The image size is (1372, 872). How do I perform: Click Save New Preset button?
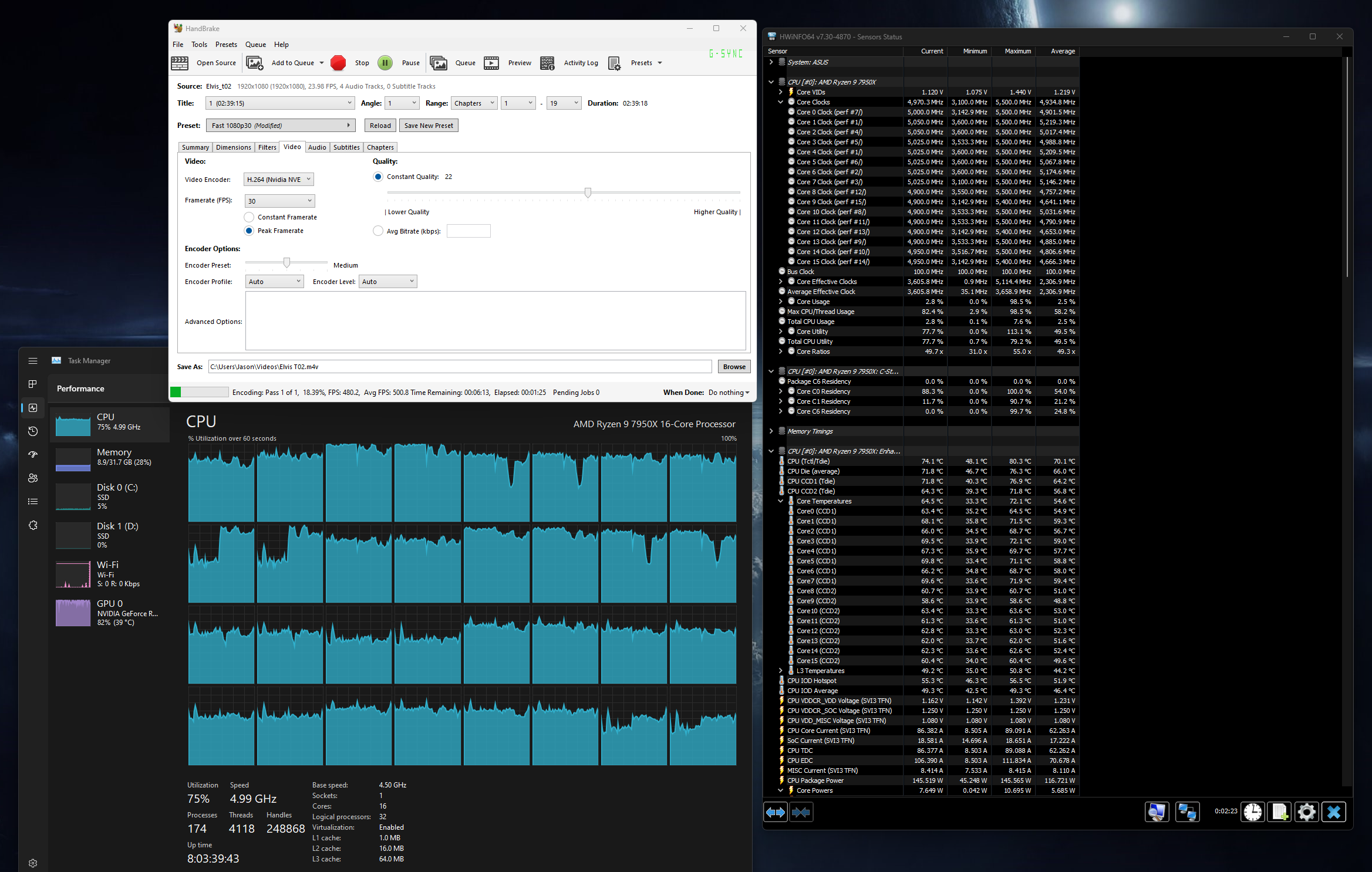coord(429,126)
